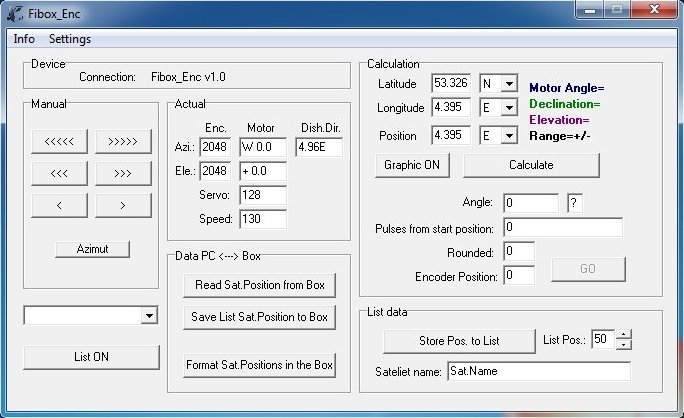Click Store Pos. to List button

(459, 341)
